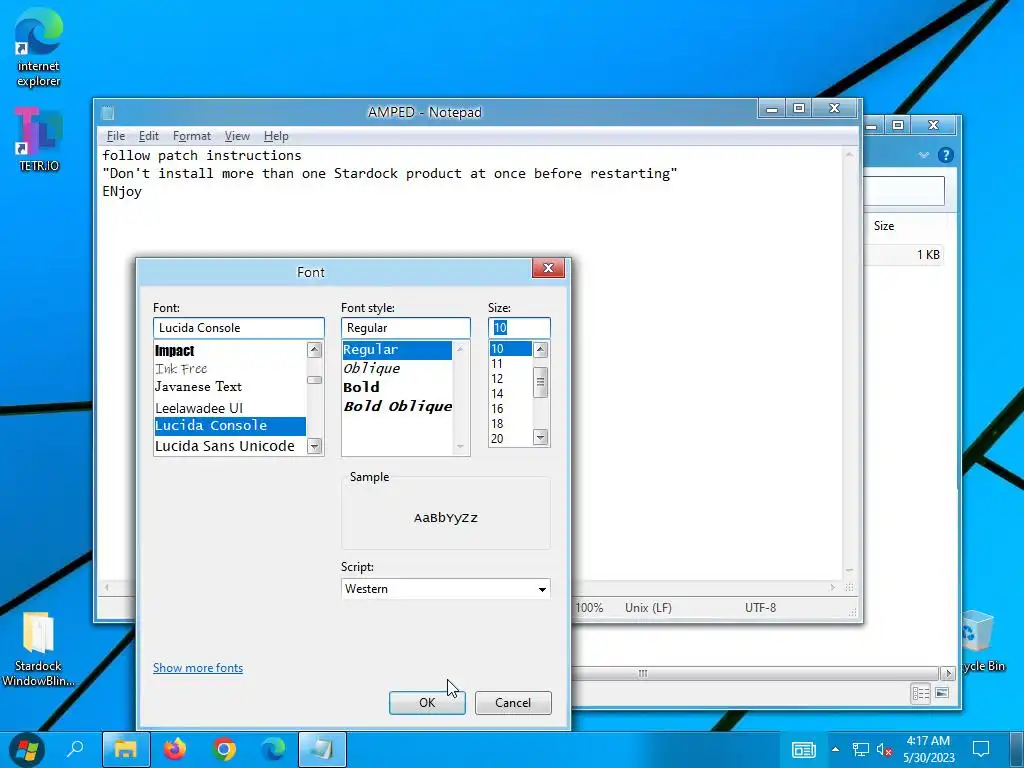Choose the Bold Oblique font style
1024x768 pixels.
(397, 406)
